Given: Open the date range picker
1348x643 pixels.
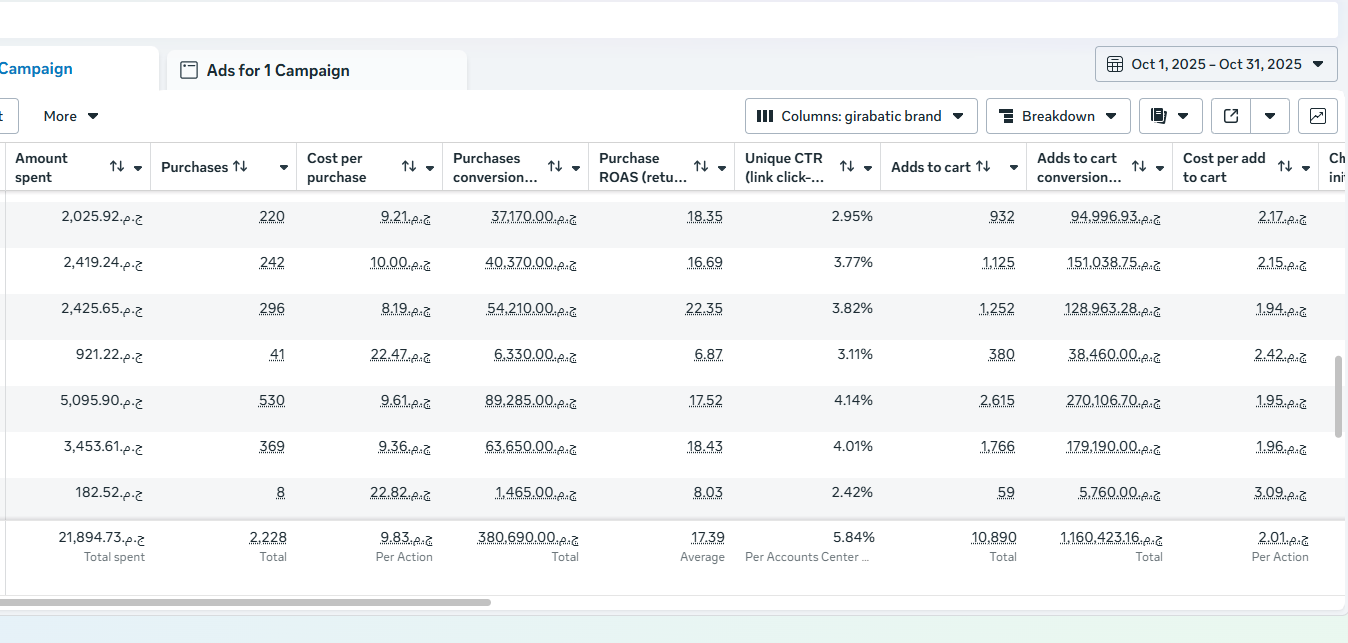Looking at the screenshot, I should [x=1216, y=64].
